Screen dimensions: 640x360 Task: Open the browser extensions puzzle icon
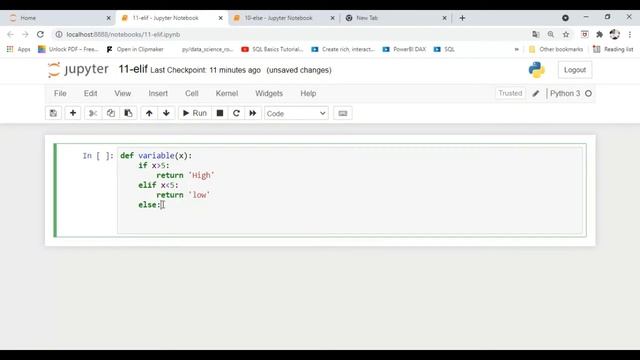599,35
